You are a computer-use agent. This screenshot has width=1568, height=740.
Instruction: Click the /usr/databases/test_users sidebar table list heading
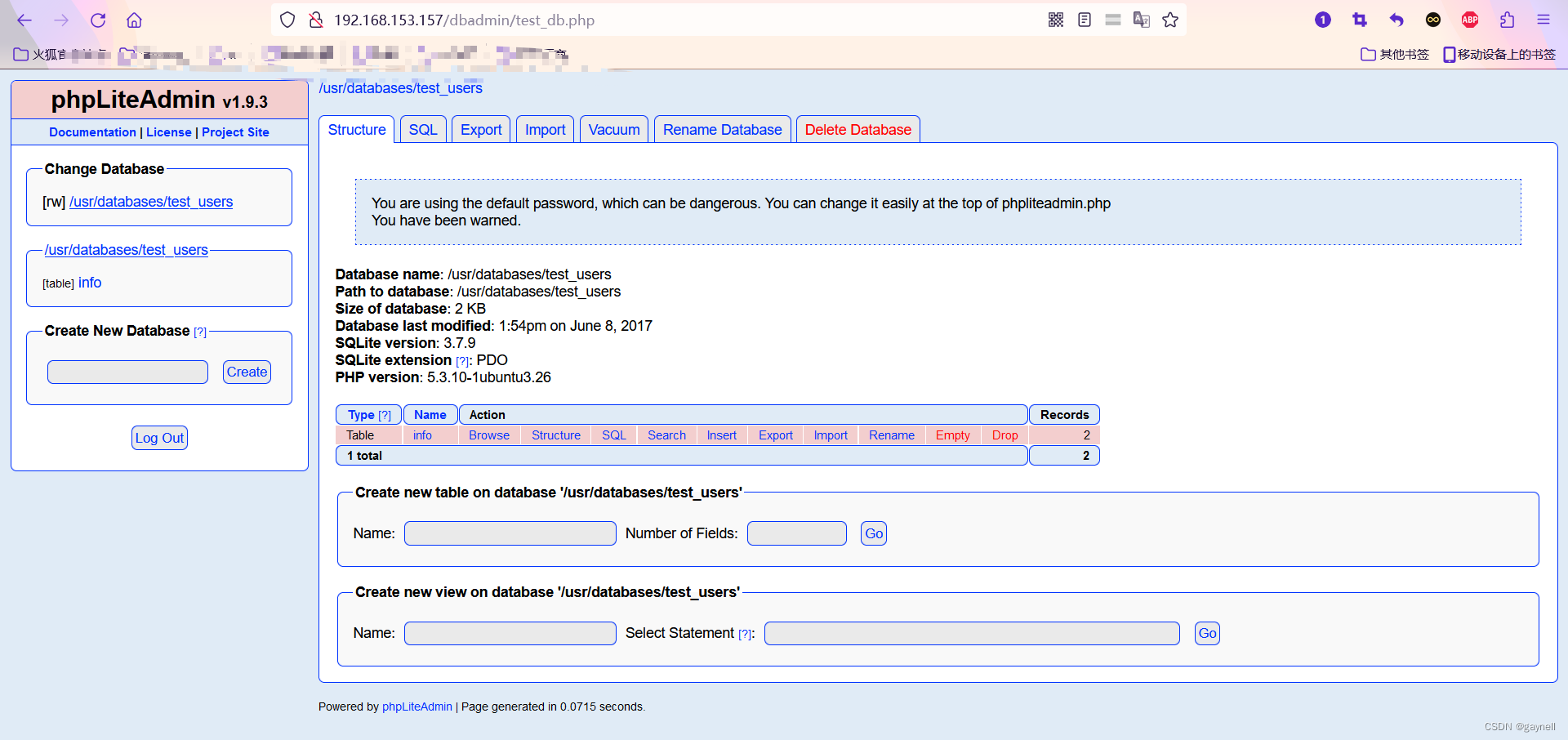pyautogui.click(x=127, y=250)
